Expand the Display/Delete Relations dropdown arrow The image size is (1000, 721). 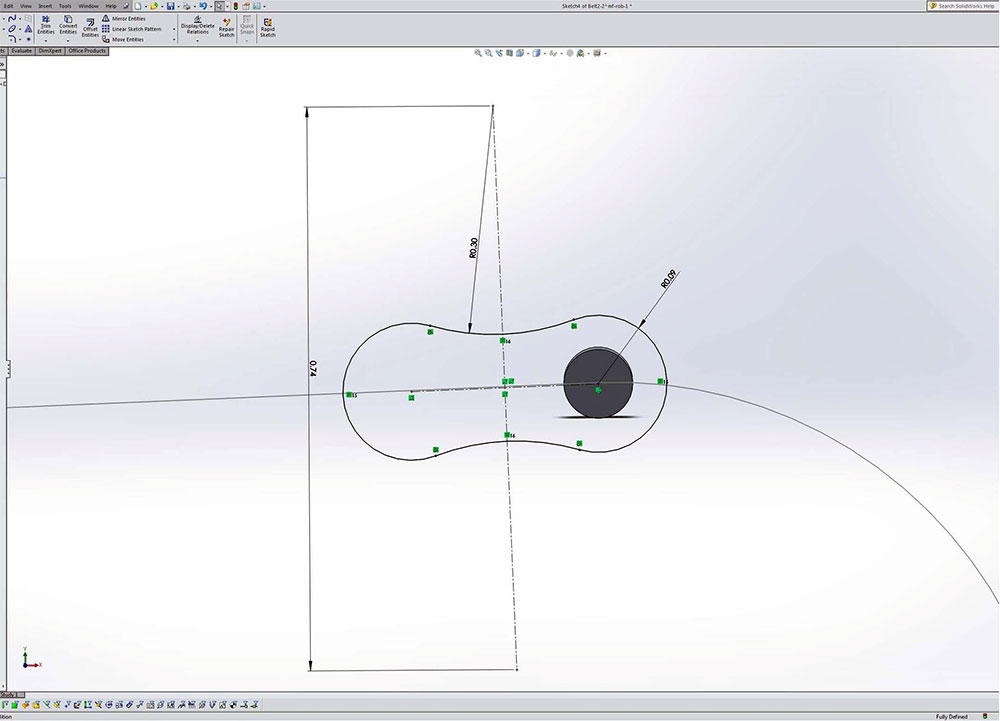click(197, 40)
